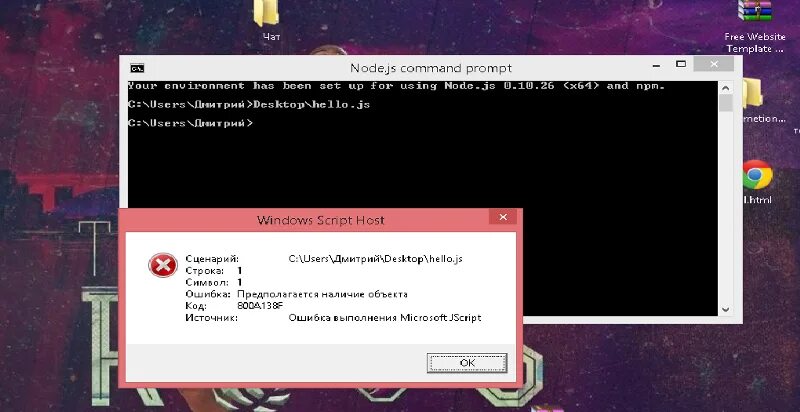Minimize the Node.js command prompt window

[x=656, y=65]
